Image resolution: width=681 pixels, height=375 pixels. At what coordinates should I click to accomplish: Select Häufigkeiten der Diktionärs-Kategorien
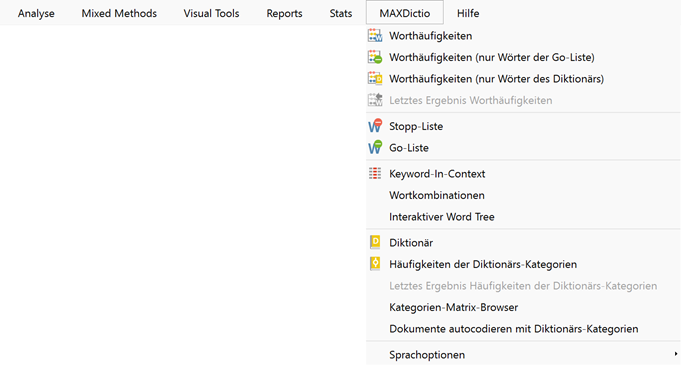pyautogui.click(x=483, y=264)
